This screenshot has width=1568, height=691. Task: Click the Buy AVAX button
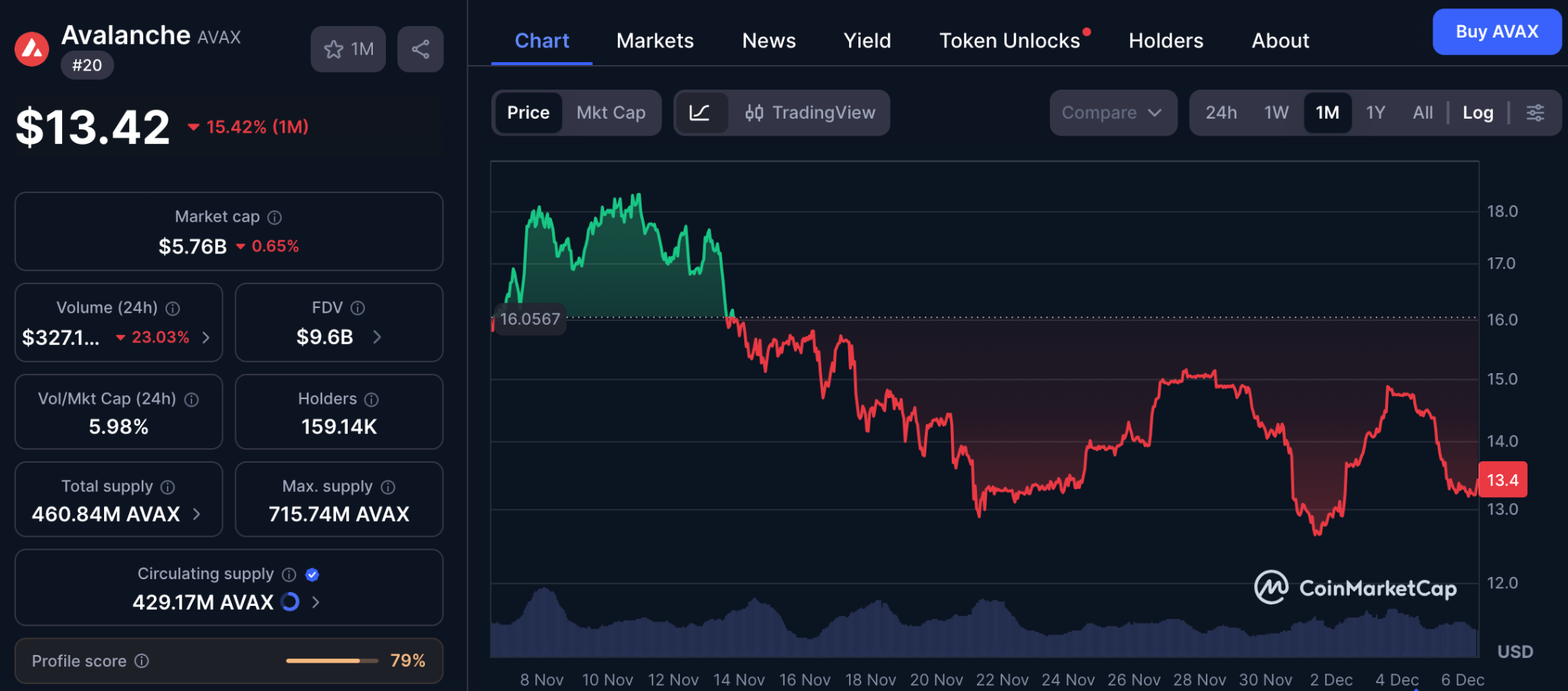pyautogui.click(x=1496, y=32)
